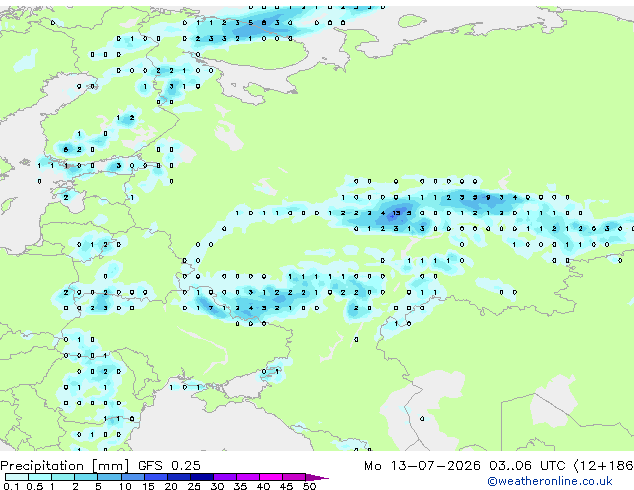The height and width of the screenshot is (490, 634).
Task: Click the "13" precipitation value on the map
Action: [x=396, y=213]
